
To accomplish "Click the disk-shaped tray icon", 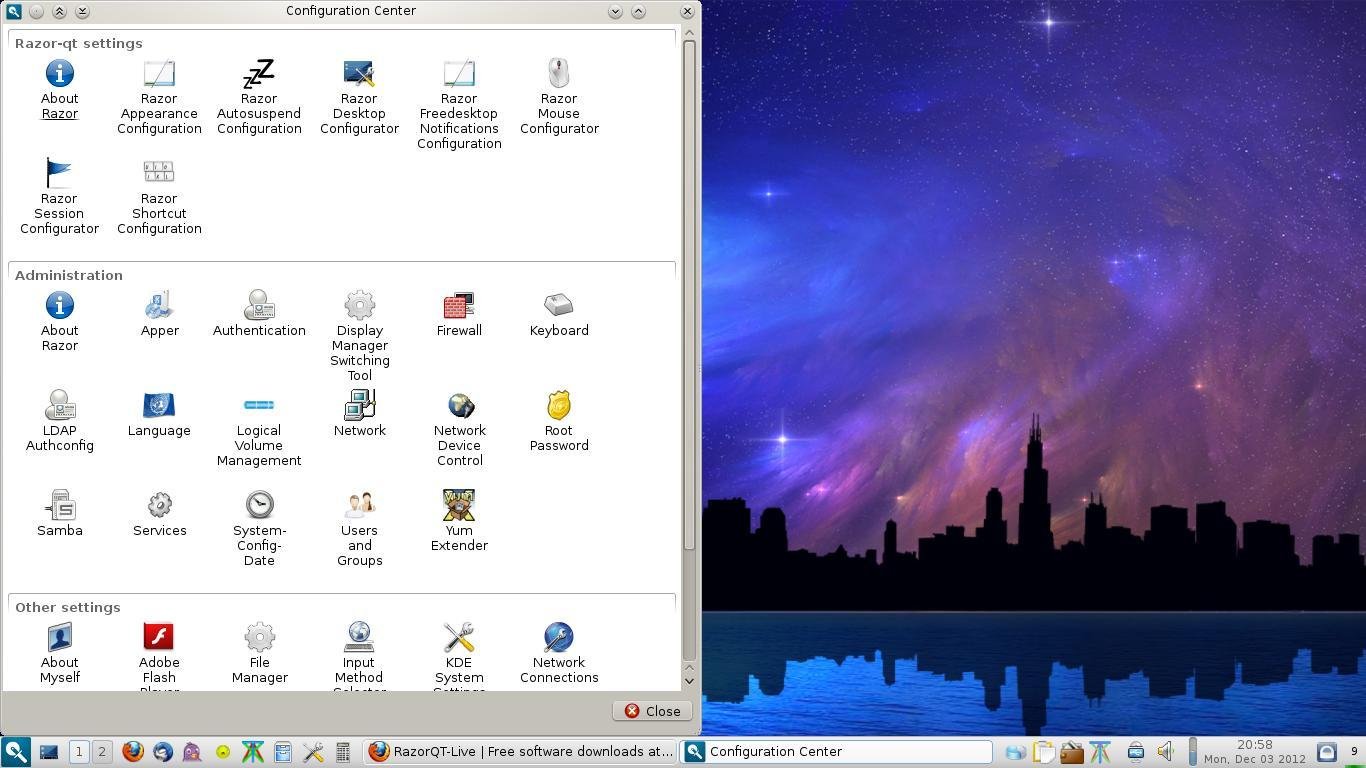I will pos(1015,752).
